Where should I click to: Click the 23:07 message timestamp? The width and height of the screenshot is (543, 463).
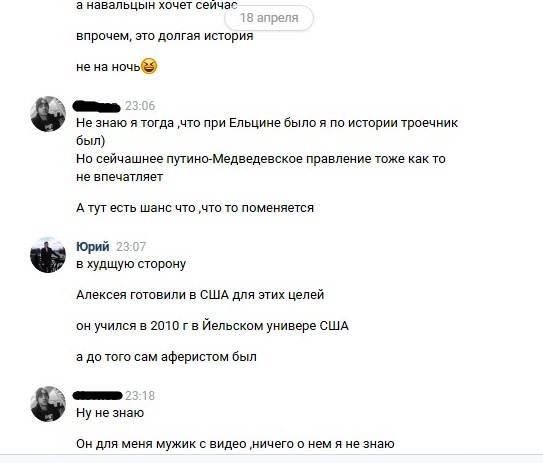point(131,247)
